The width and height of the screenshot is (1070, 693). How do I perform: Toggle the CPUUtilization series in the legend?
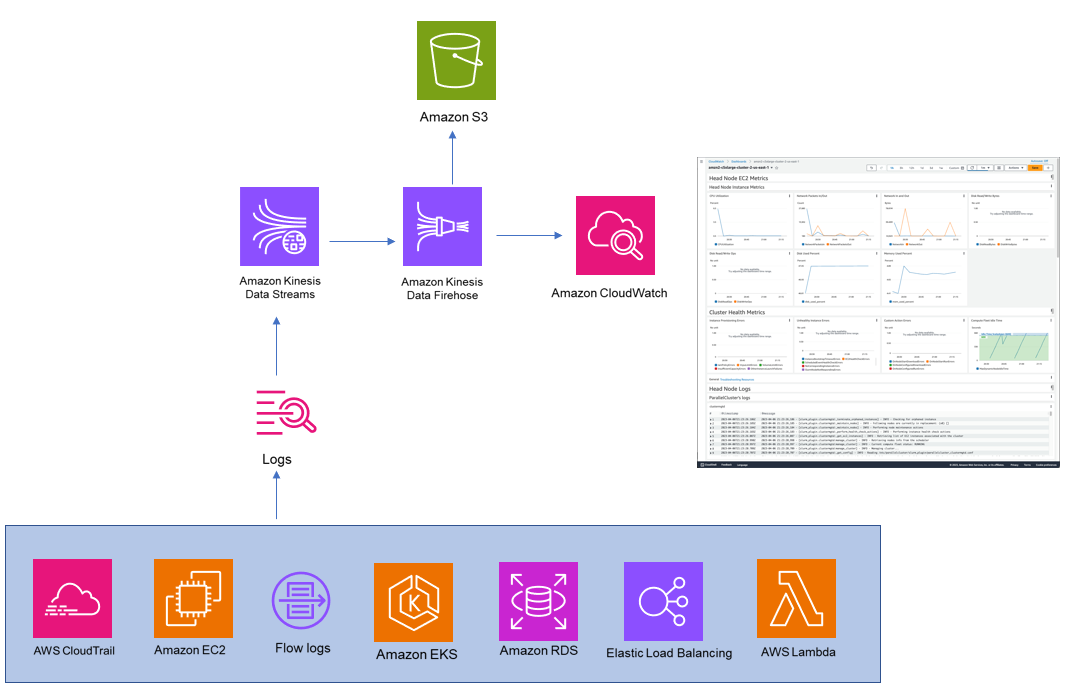723,245
